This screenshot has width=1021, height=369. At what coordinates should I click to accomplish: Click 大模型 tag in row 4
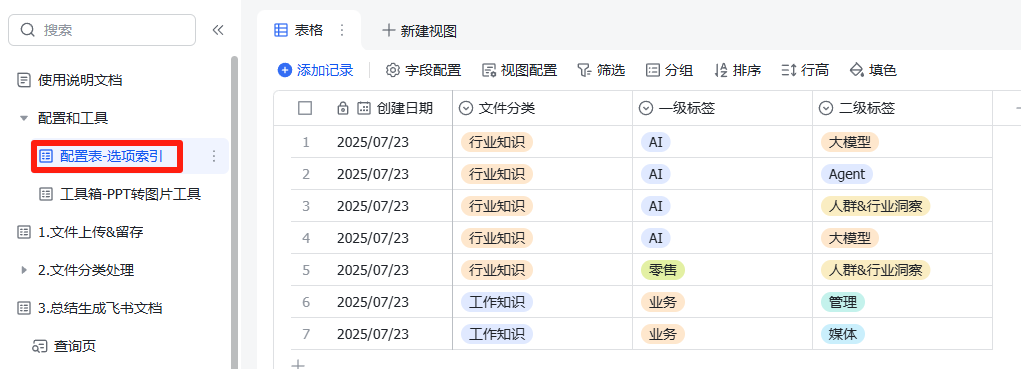850,238
